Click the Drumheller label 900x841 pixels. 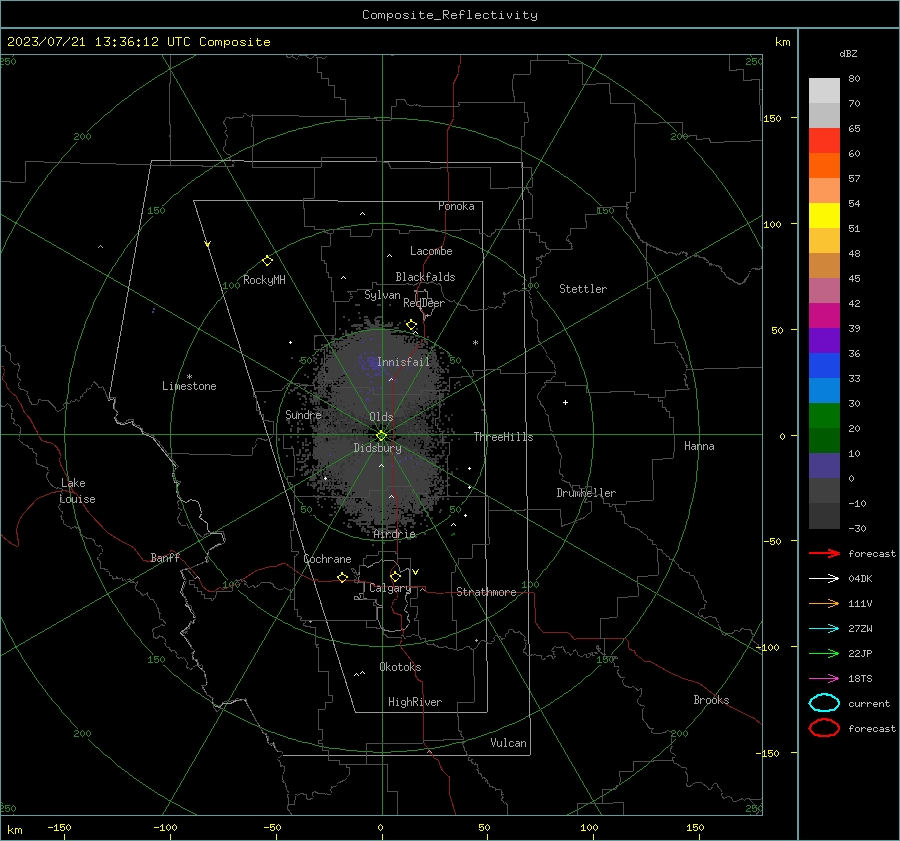(x=586, y=493)
